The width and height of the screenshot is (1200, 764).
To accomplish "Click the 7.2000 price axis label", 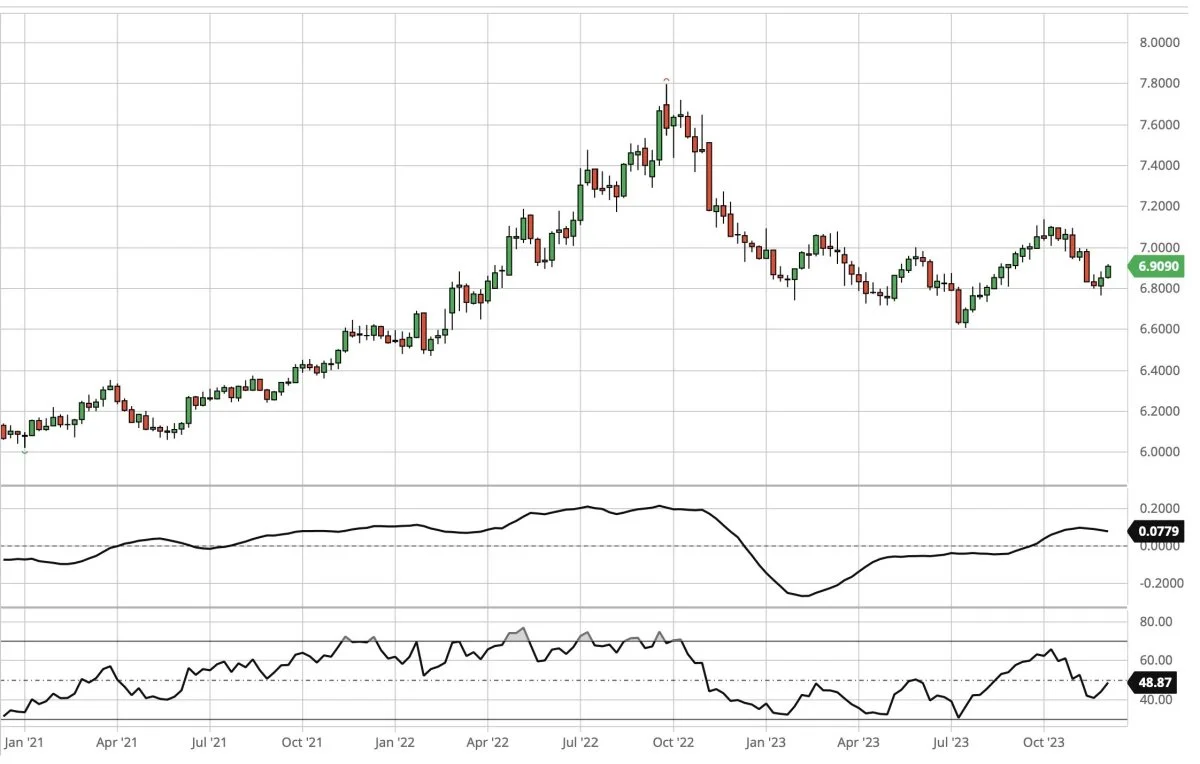I will click(1159, 206).
